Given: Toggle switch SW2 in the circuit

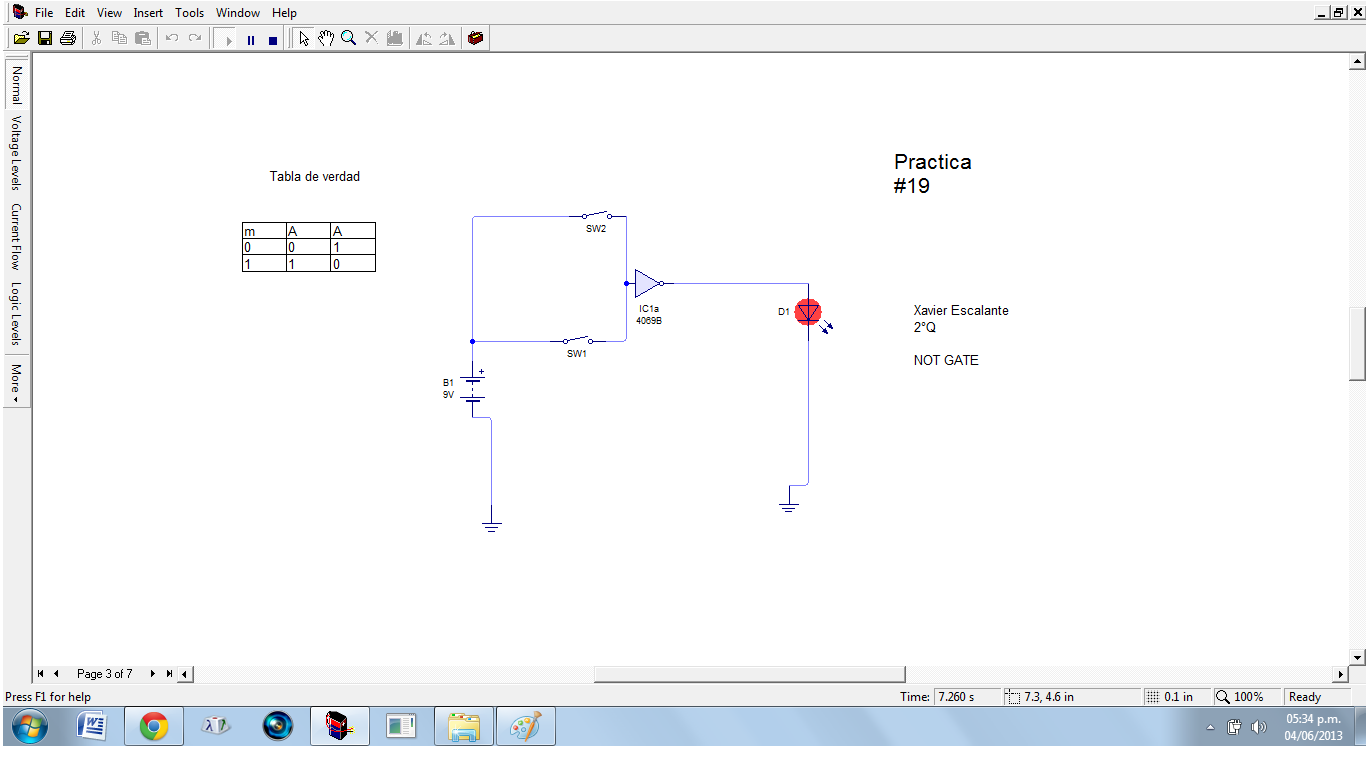Looking at the screenshot, I should click(596, 215).
